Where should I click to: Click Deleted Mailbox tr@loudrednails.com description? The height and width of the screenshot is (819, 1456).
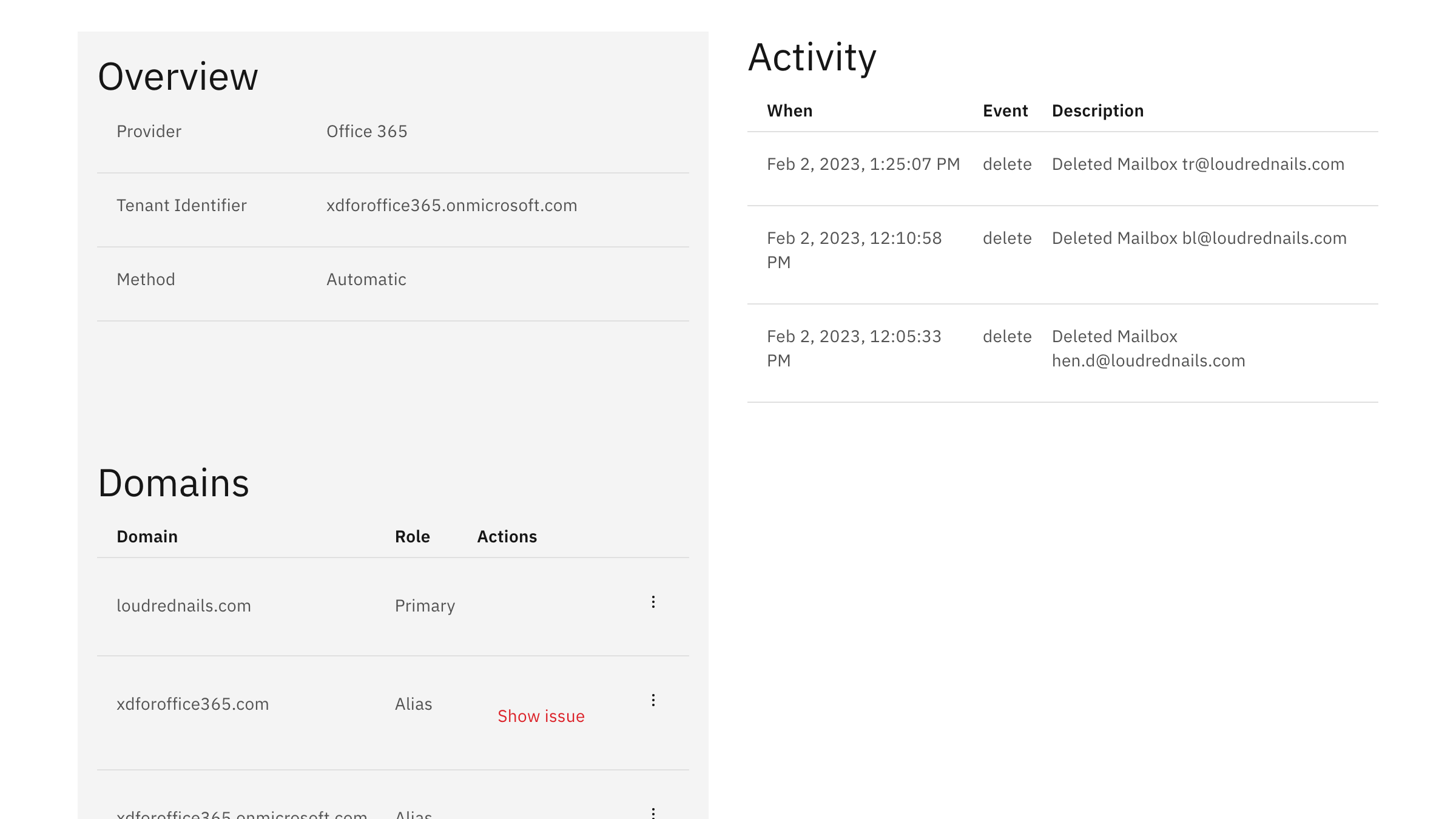click(1198, 164)
